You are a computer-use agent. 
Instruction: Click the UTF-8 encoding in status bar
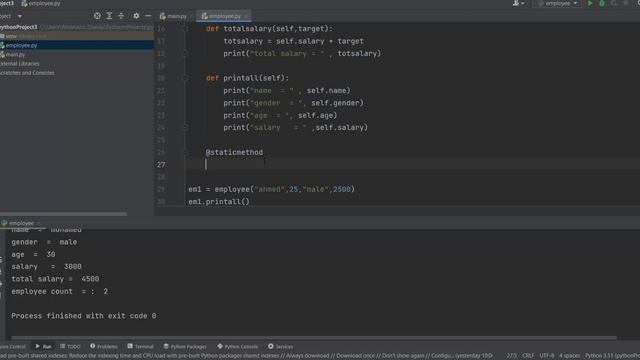(547, 356)
